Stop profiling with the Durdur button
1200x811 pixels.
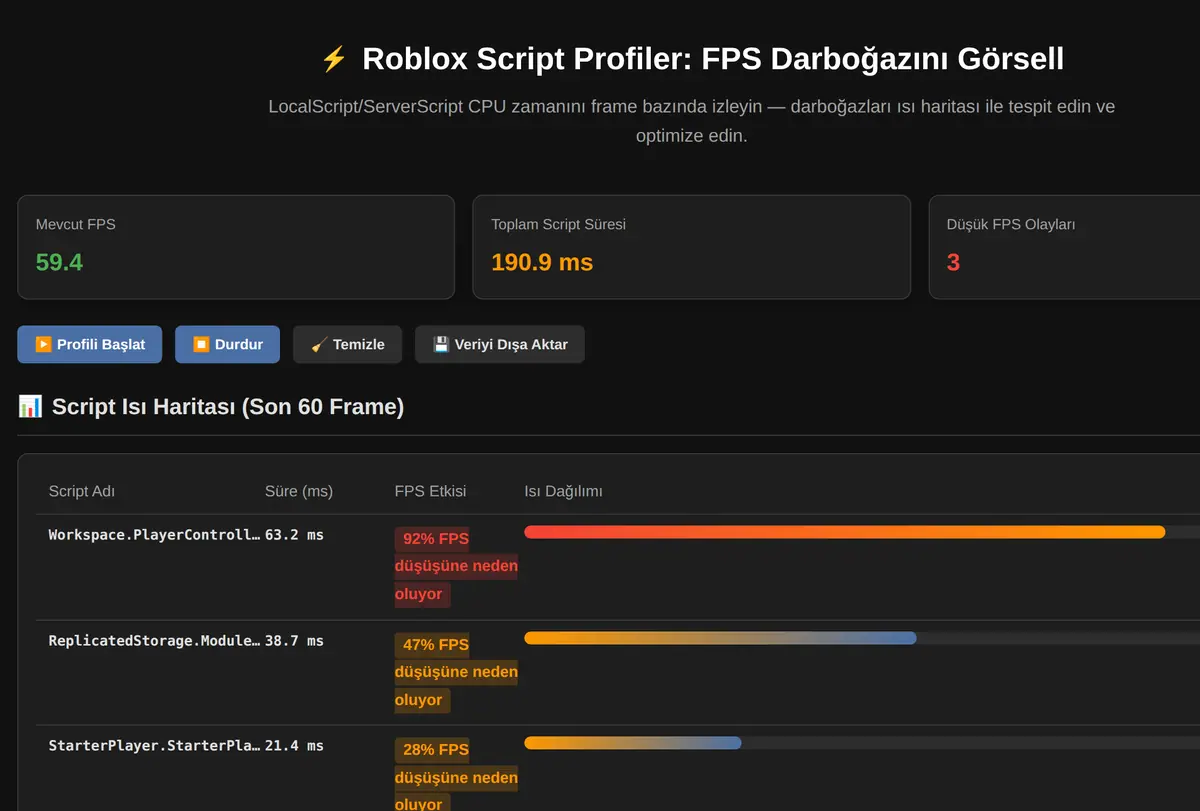click(227, 344)
